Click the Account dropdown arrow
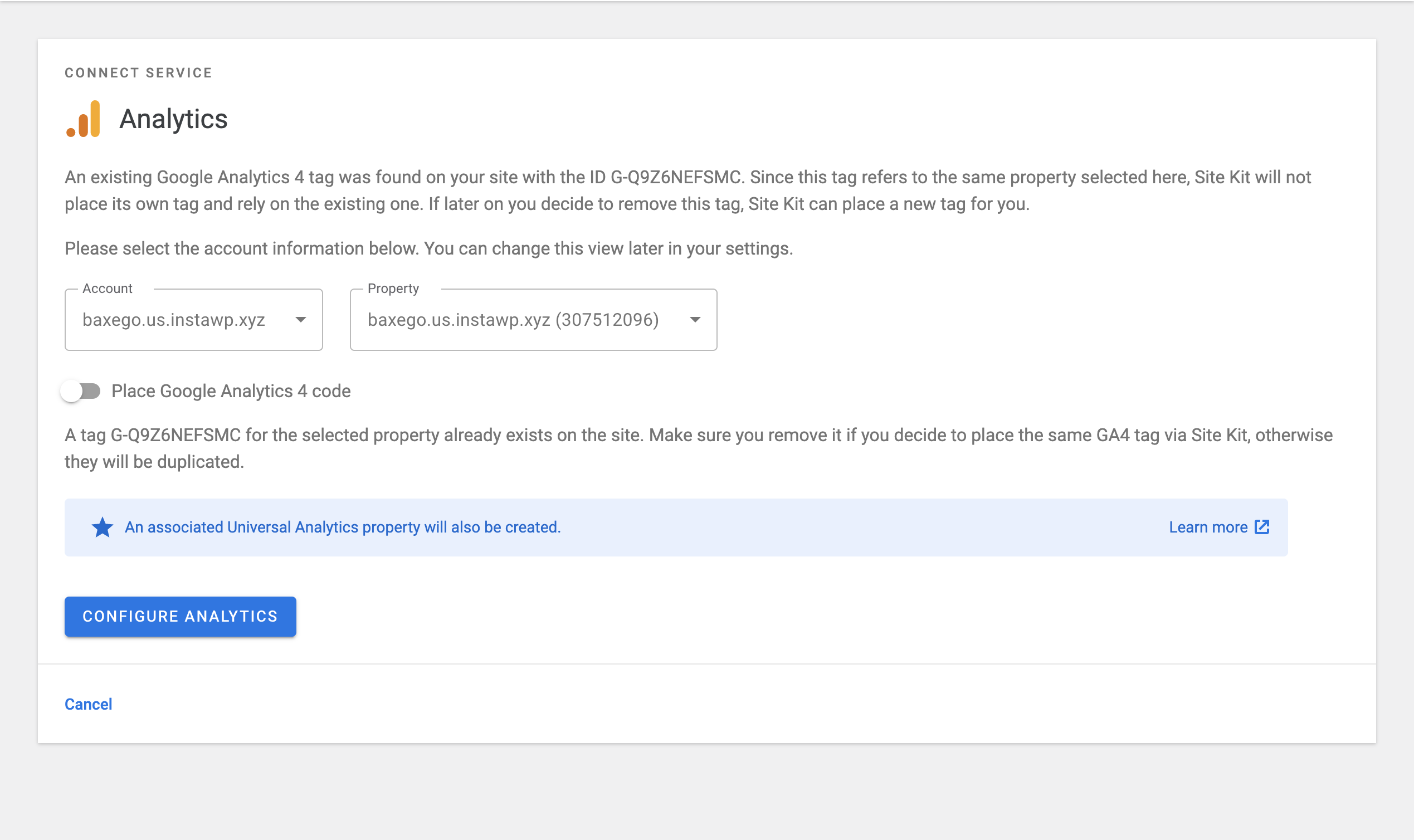1414x840 pixels. [x=301, y=320]
